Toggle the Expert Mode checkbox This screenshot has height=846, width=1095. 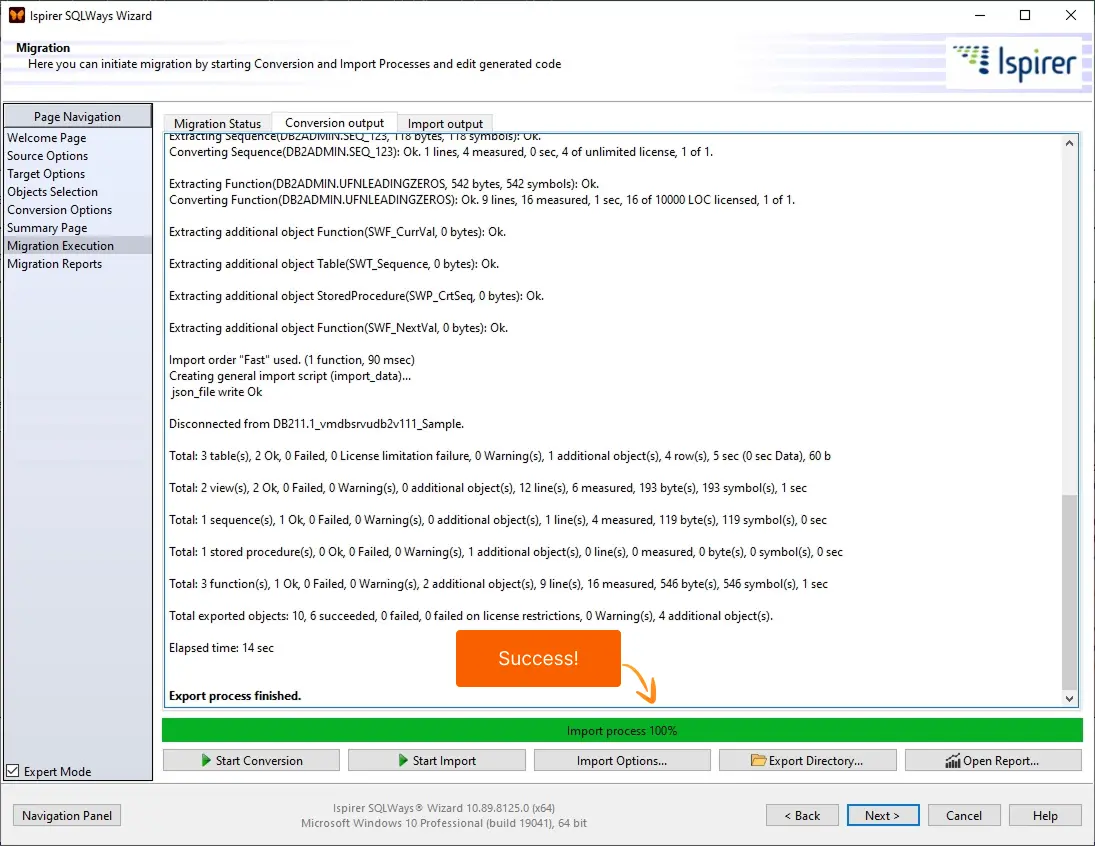tap(13, 771)
